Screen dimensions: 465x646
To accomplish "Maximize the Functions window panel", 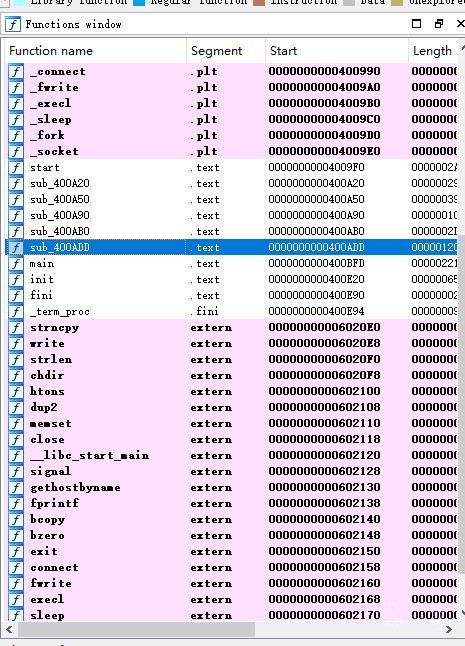I will pyautogui.click(x=416, y=23).
